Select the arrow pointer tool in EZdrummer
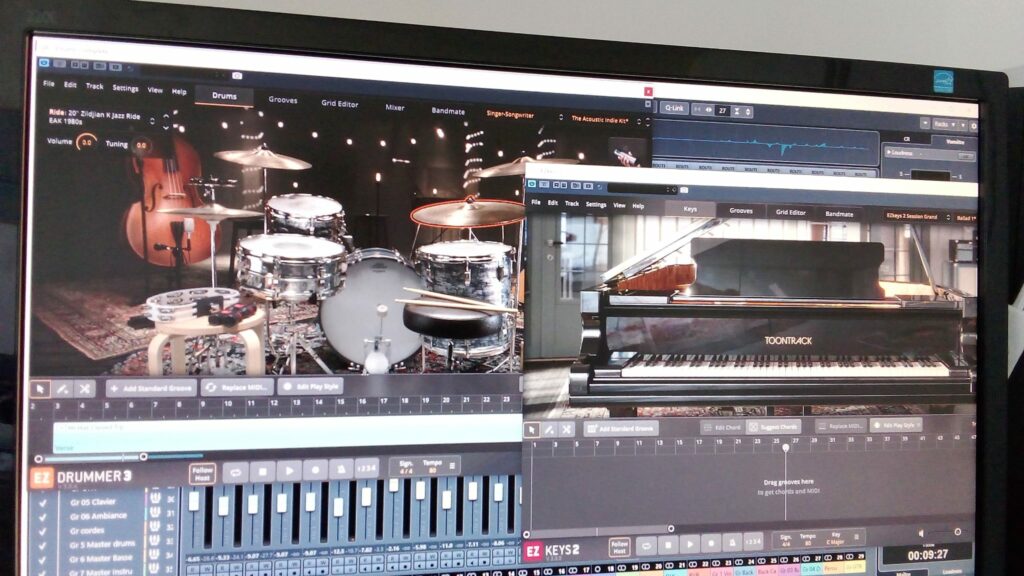This screenshot has width=1024, height=576. 40,389
